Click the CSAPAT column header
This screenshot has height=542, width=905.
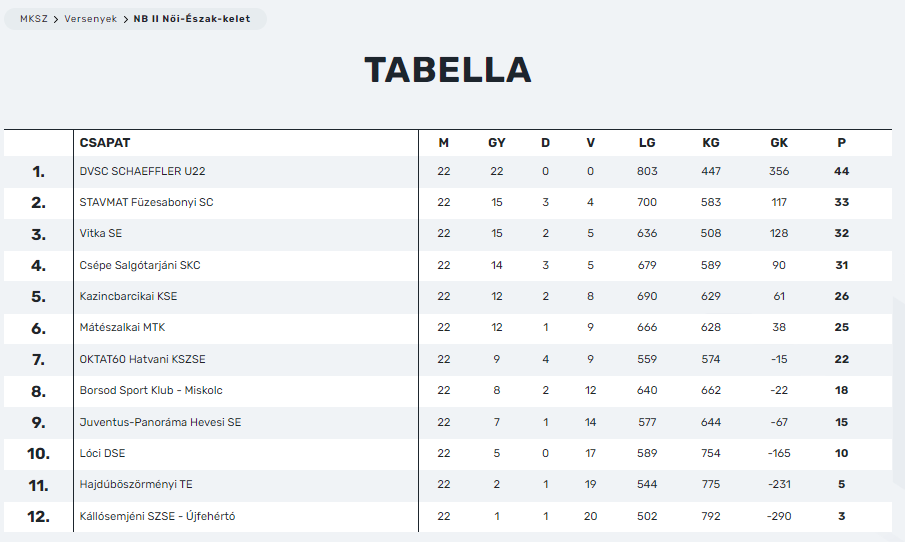tap(105, 143)
